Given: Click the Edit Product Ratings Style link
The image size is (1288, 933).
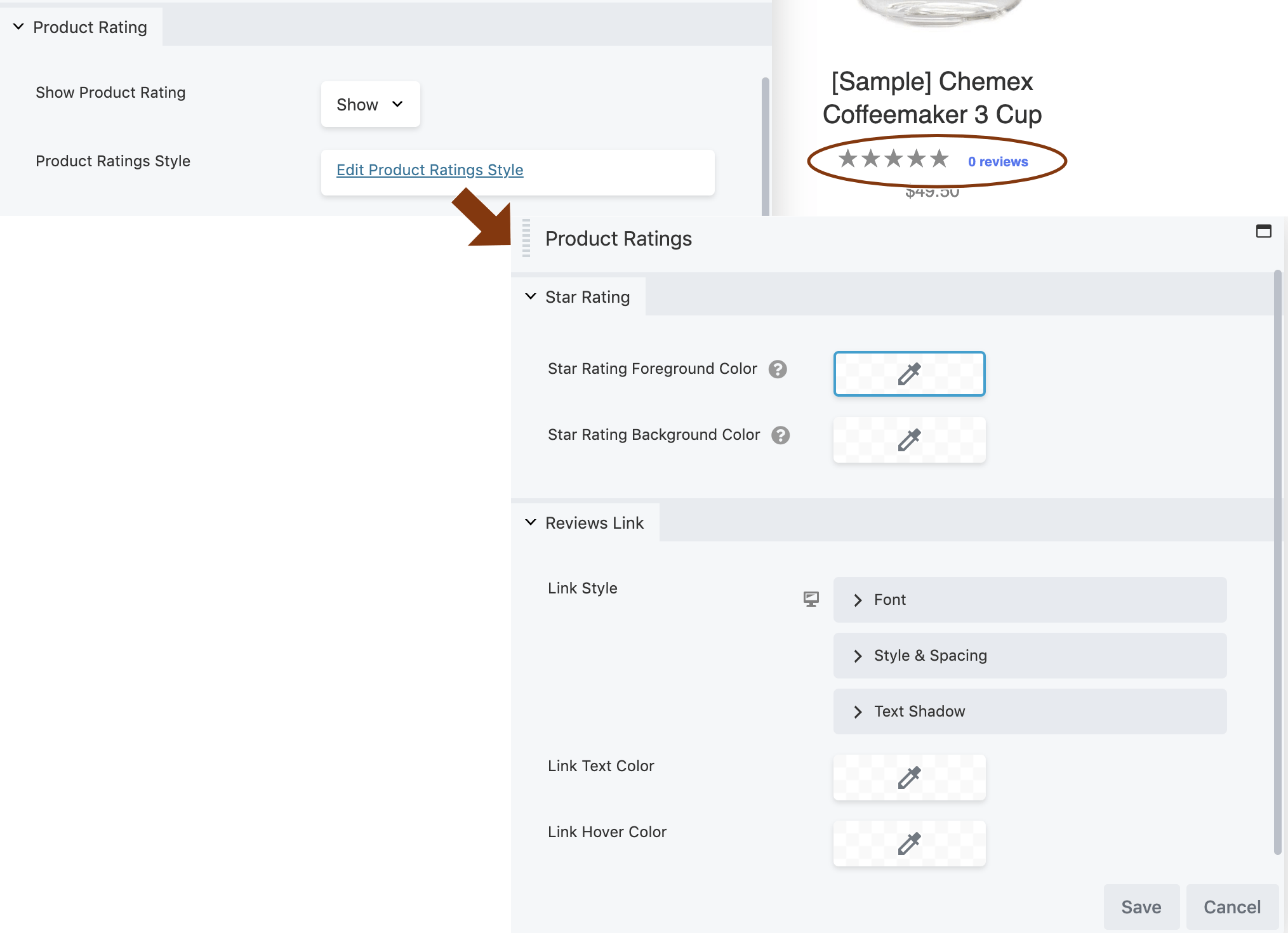Looking at the screenshot, I should pyautogui.click(x=430, y=170).
